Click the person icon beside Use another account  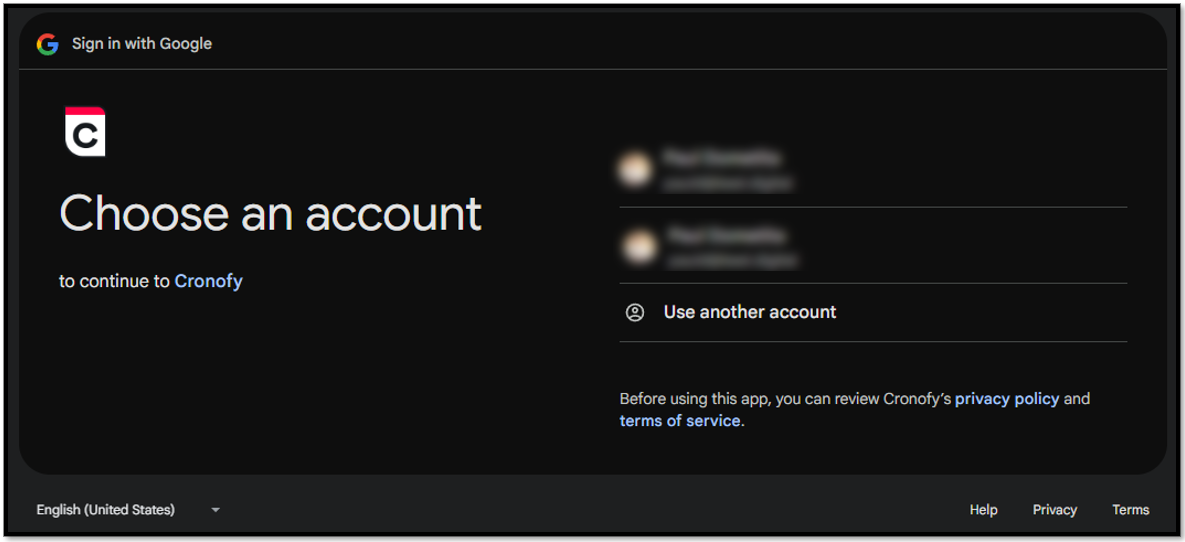pos(635,312)
